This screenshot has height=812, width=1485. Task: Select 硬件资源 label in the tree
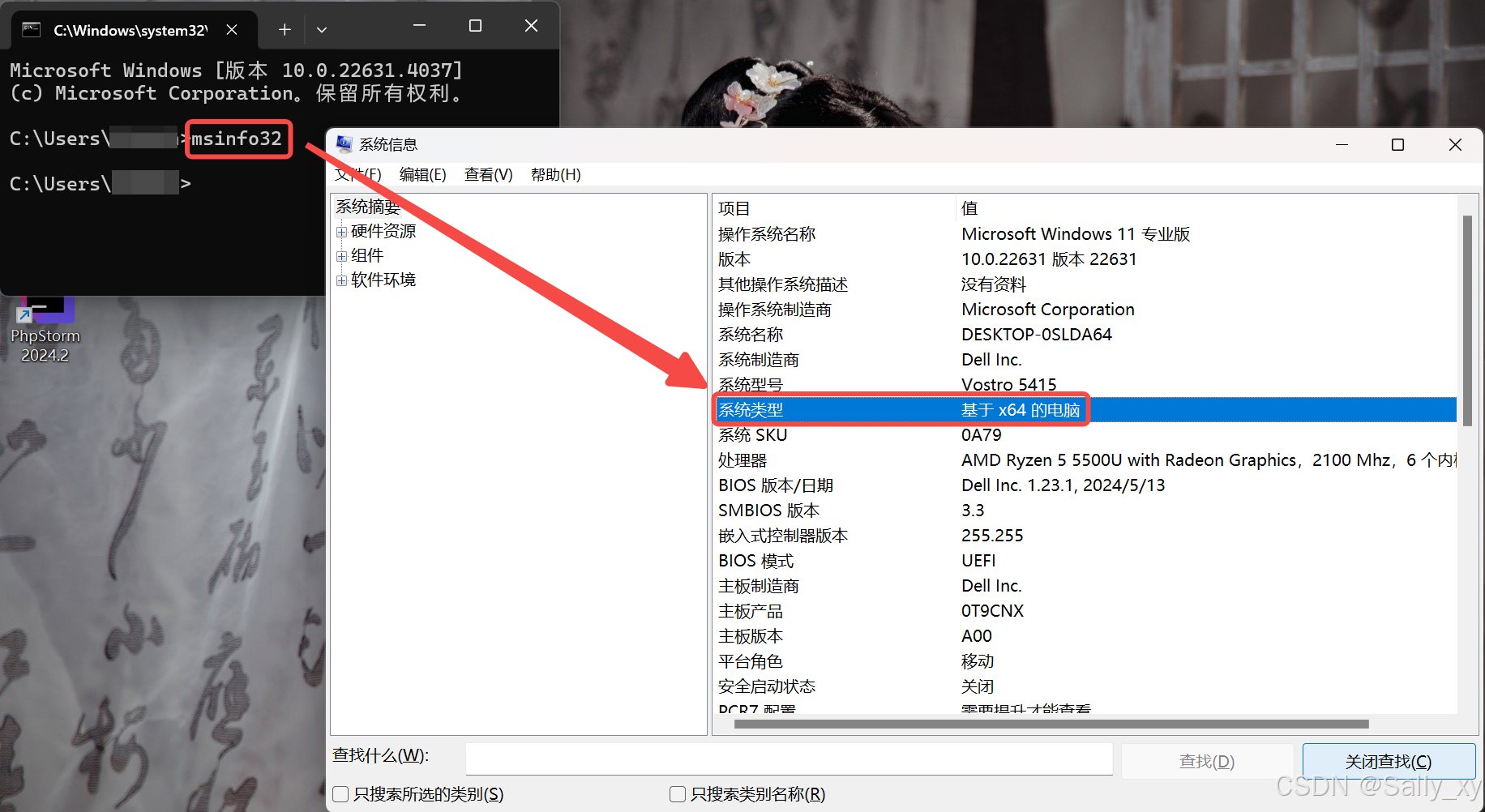383,231
